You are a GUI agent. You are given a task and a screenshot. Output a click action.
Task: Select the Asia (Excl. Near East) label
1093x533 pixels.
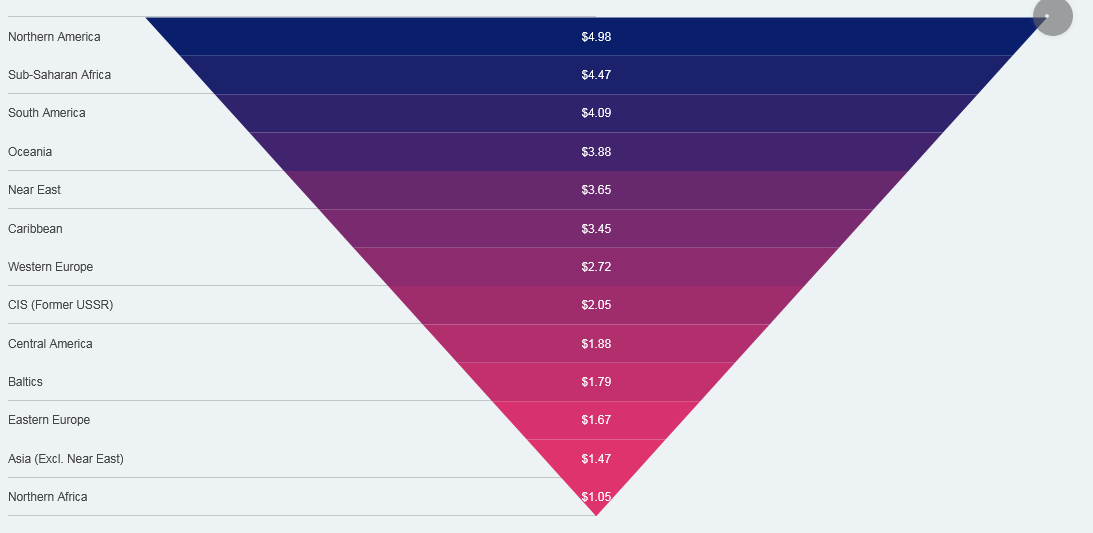[66, 459]
